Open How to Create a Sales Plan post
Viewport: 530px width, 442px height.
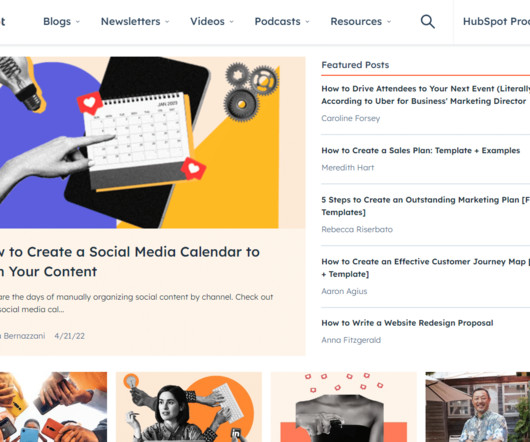point(420,150)
